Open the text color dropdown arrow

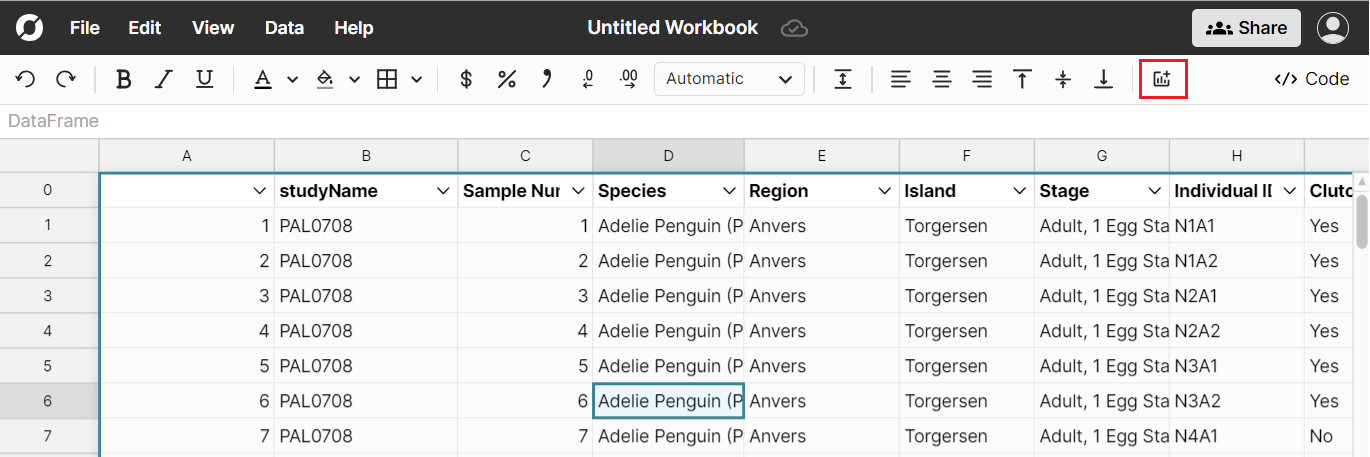293,79
